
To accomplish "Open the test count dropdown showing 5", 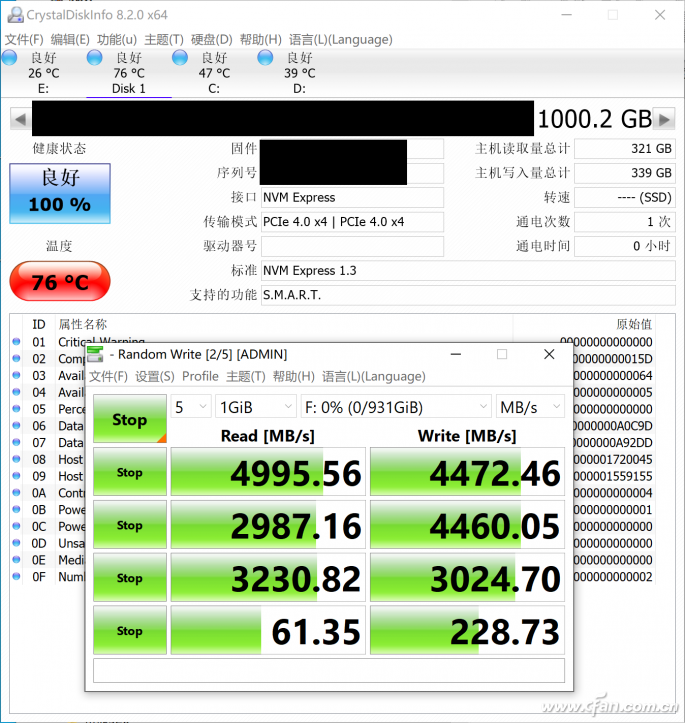I will click(191, 407).
